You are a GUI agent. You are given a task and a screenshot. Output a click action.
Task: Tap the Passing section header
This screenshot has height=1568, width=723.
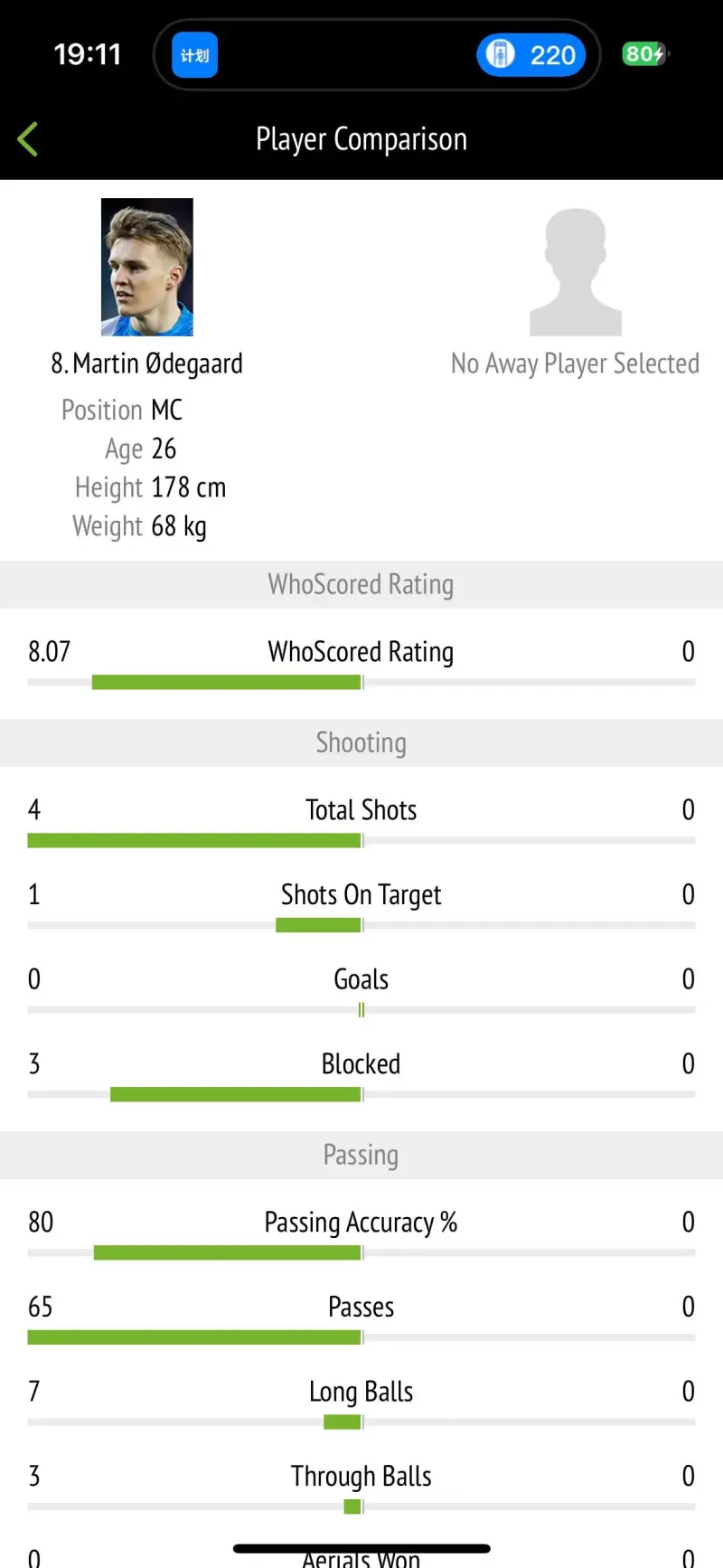(x=361, y=1155)
